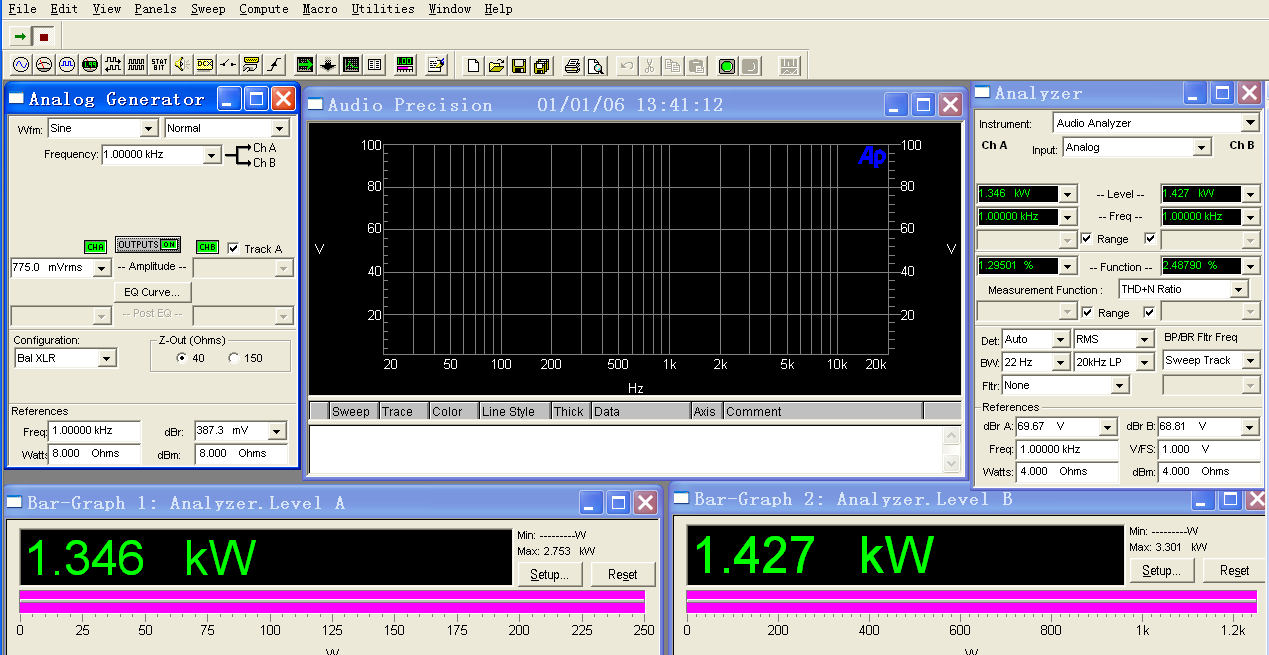Open the Instrument Audio Analyzer dropdown

click(x=1250, y=123)
